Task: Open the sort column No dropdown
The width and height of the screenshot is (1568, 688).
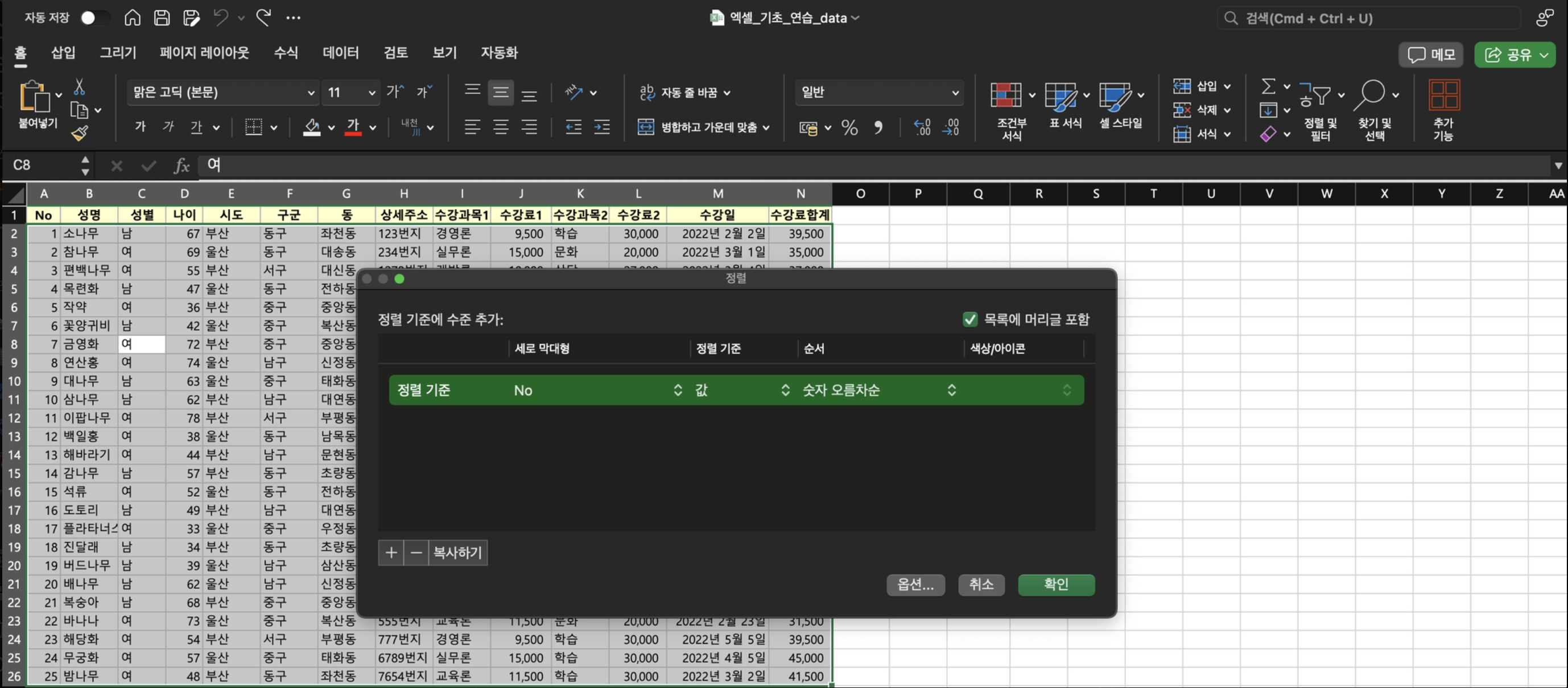Action: coord(677,390)
